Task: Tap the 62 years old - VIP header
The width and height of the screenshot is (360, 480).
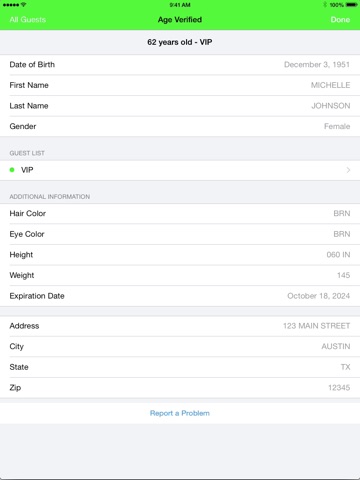Action: [180, 42]
